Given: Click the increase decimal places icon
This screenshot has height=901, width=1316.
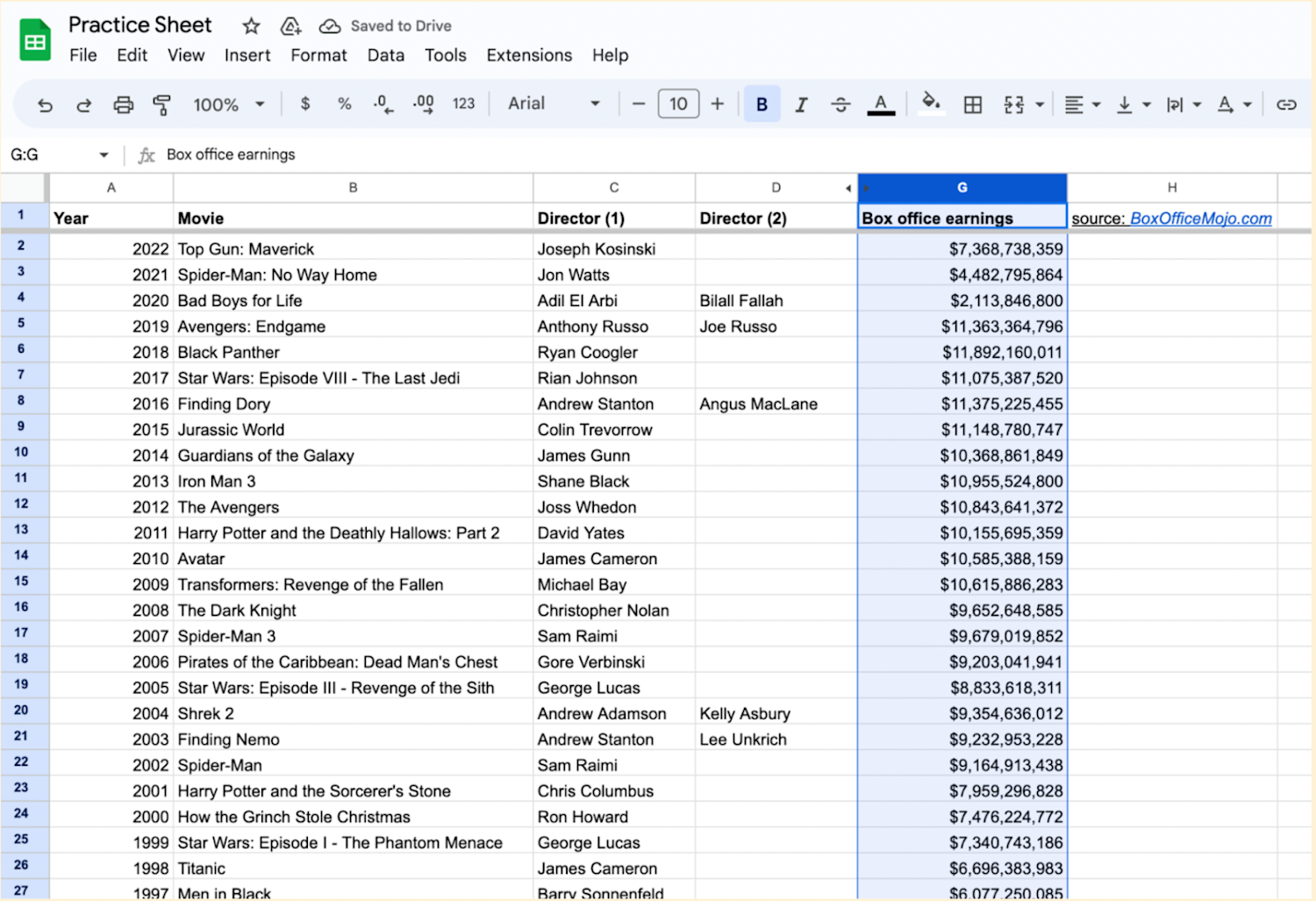Looking at the screenshot, I should point(424,104).
